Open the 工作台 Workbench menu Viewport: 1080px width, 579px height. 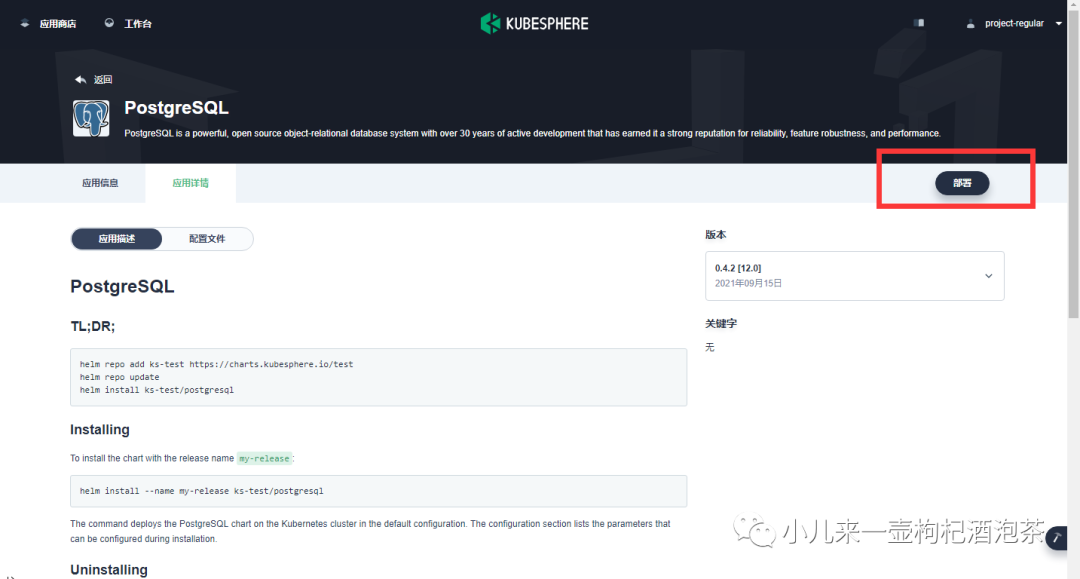point(138,23)
